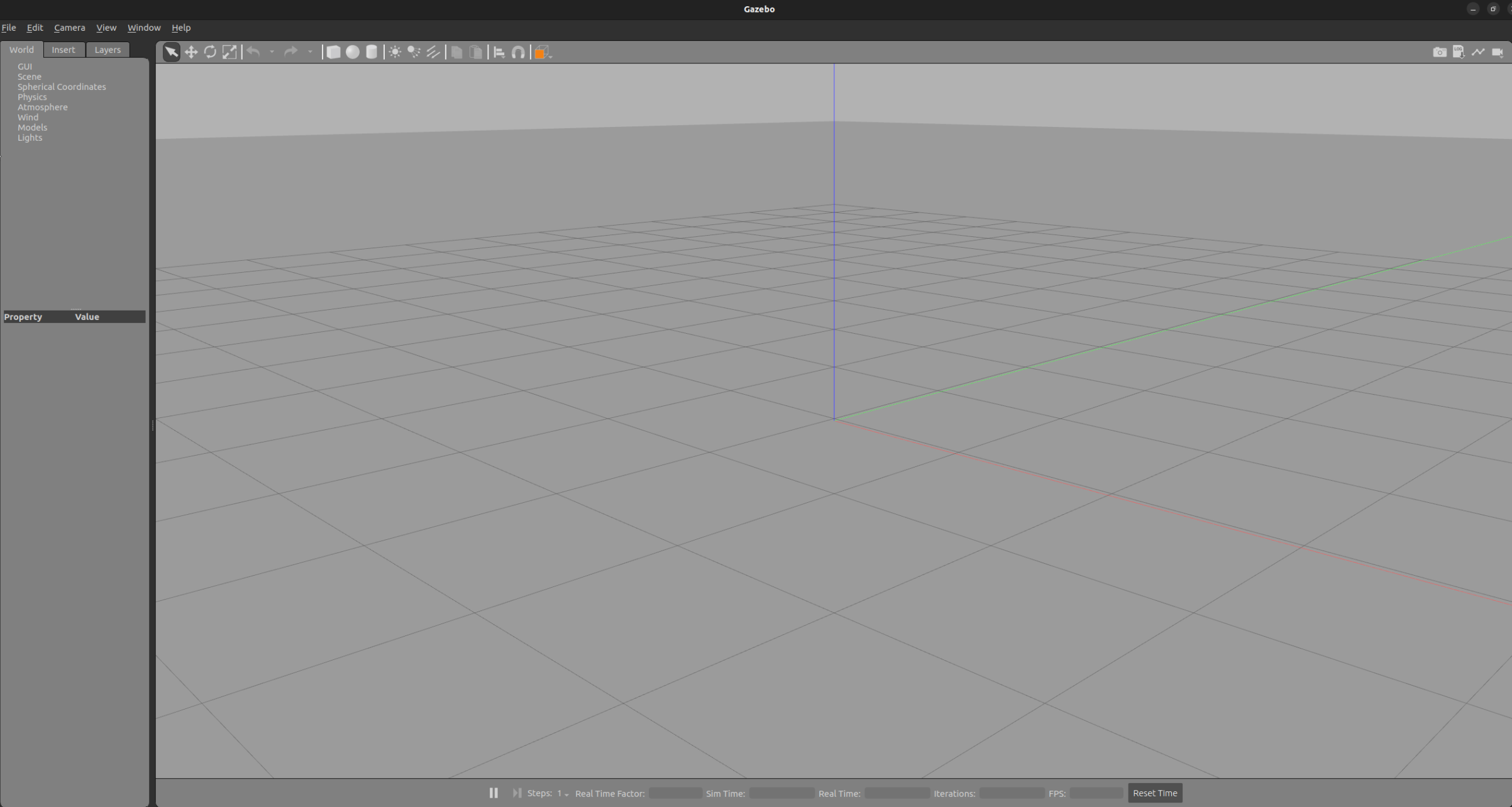Click the left panel splitter handle
Viewport: 1512px width, 807px height.
point(153,425)
